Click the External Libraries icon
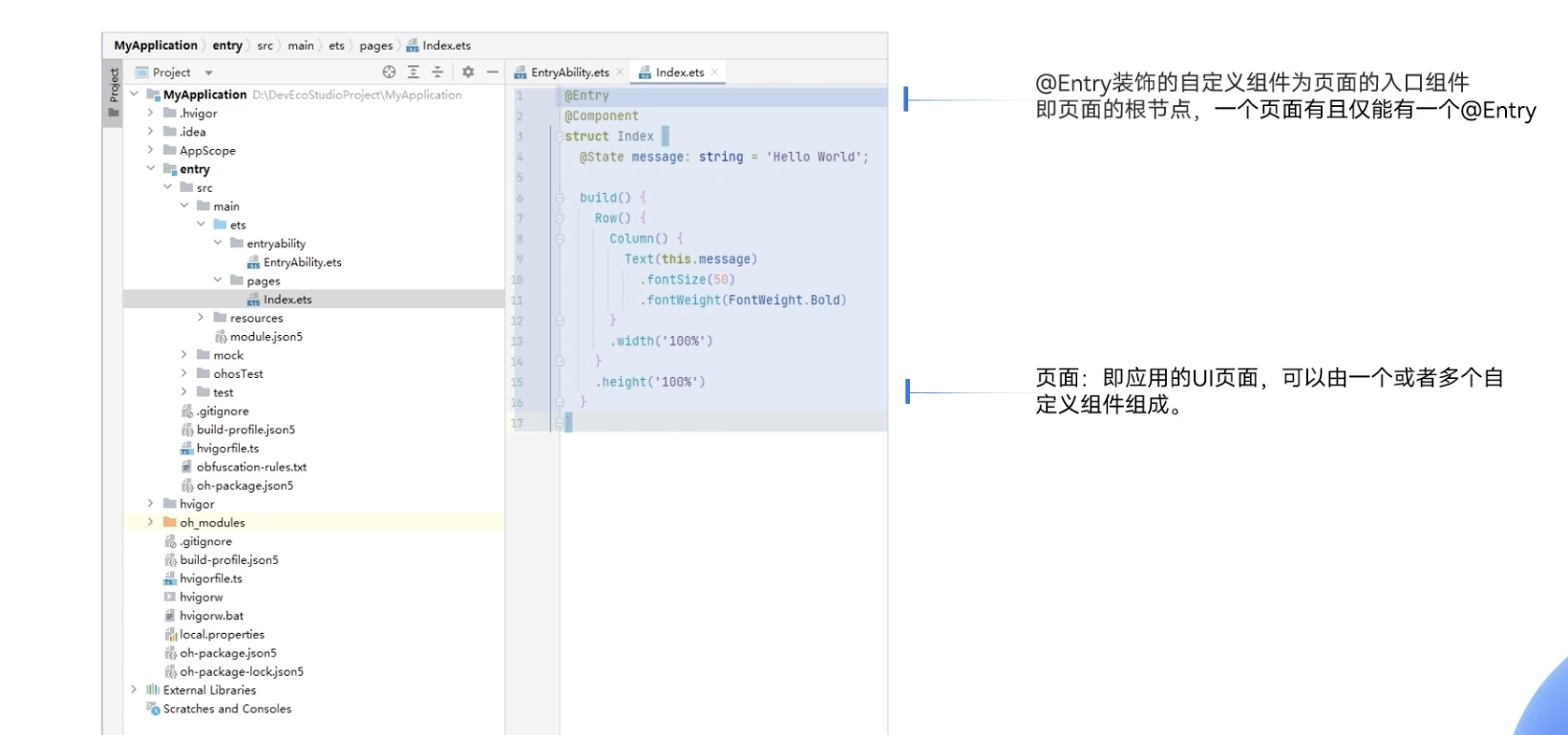Screen dimensions: 1568x735 click(153, 690)
